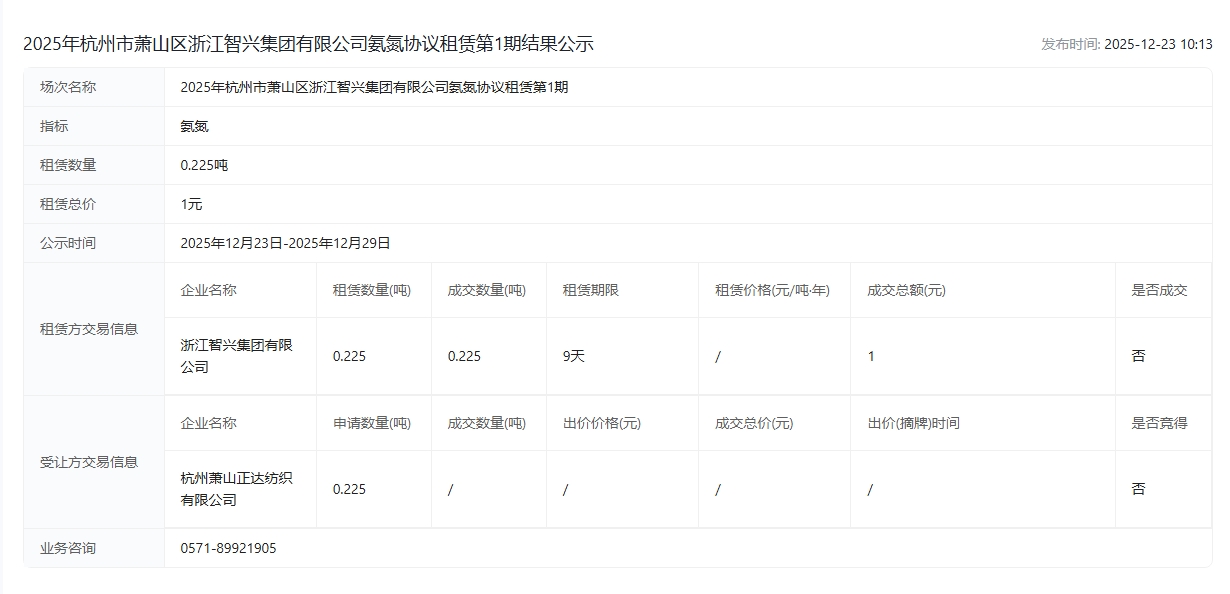Select the 9天 rental period cell
Screen dimensions: 1230x594
(x=573, y=356)
